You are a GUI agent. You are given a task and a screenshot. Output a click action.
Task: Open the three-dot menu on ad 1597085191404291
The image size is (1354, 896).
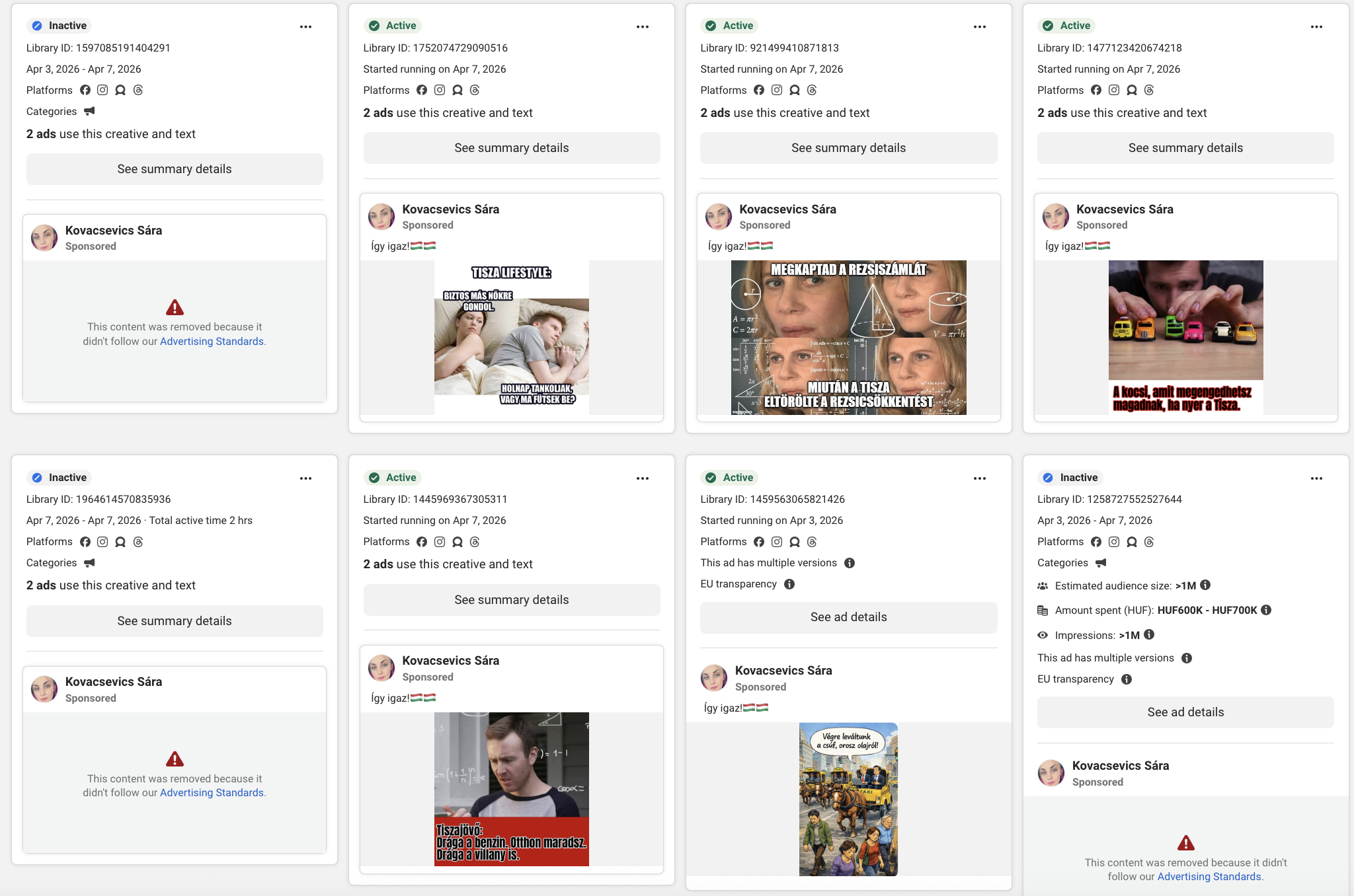(x=305, y=26)
